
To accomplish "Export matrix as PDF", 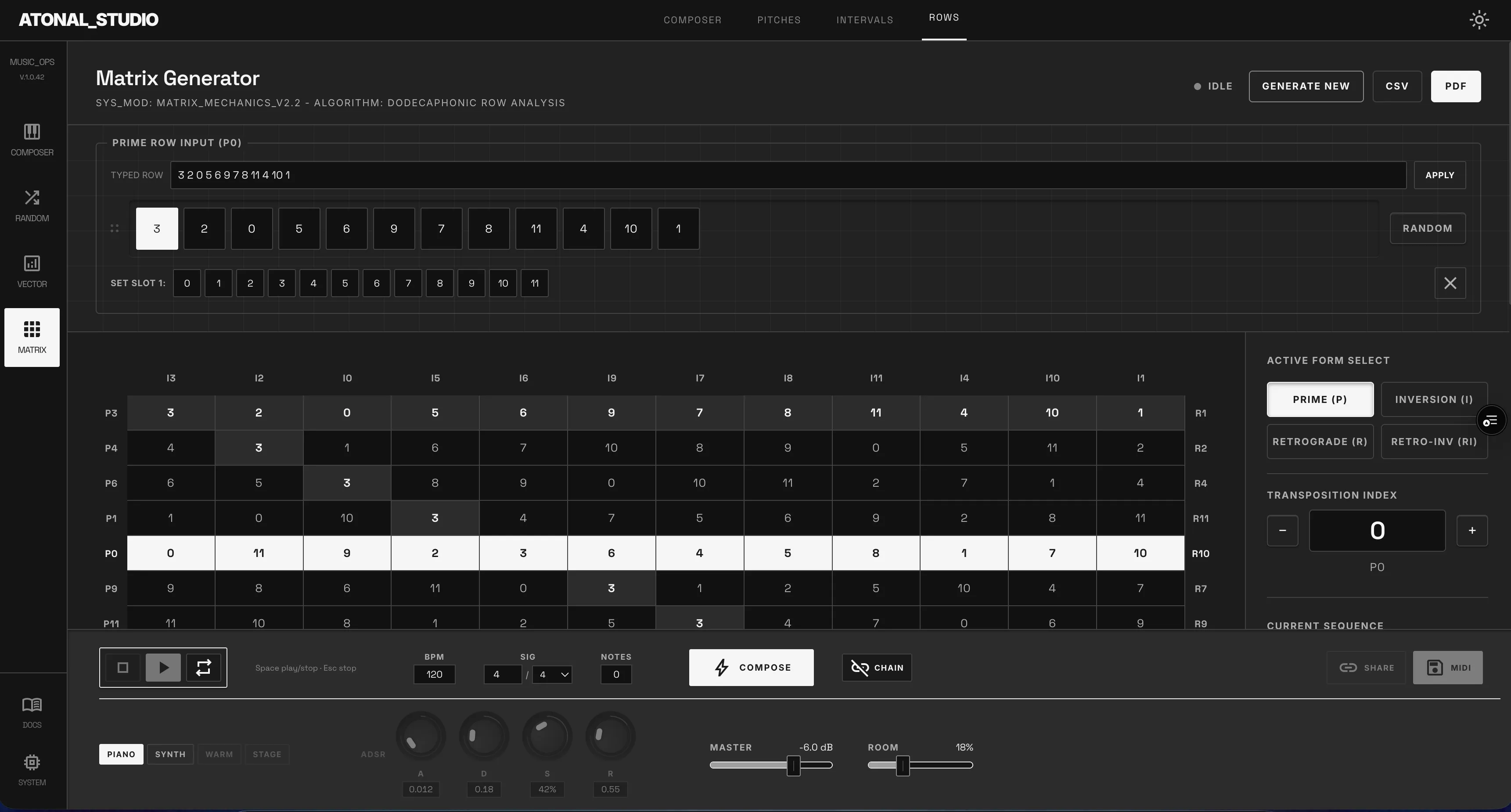I will [x=1455, y=86].
